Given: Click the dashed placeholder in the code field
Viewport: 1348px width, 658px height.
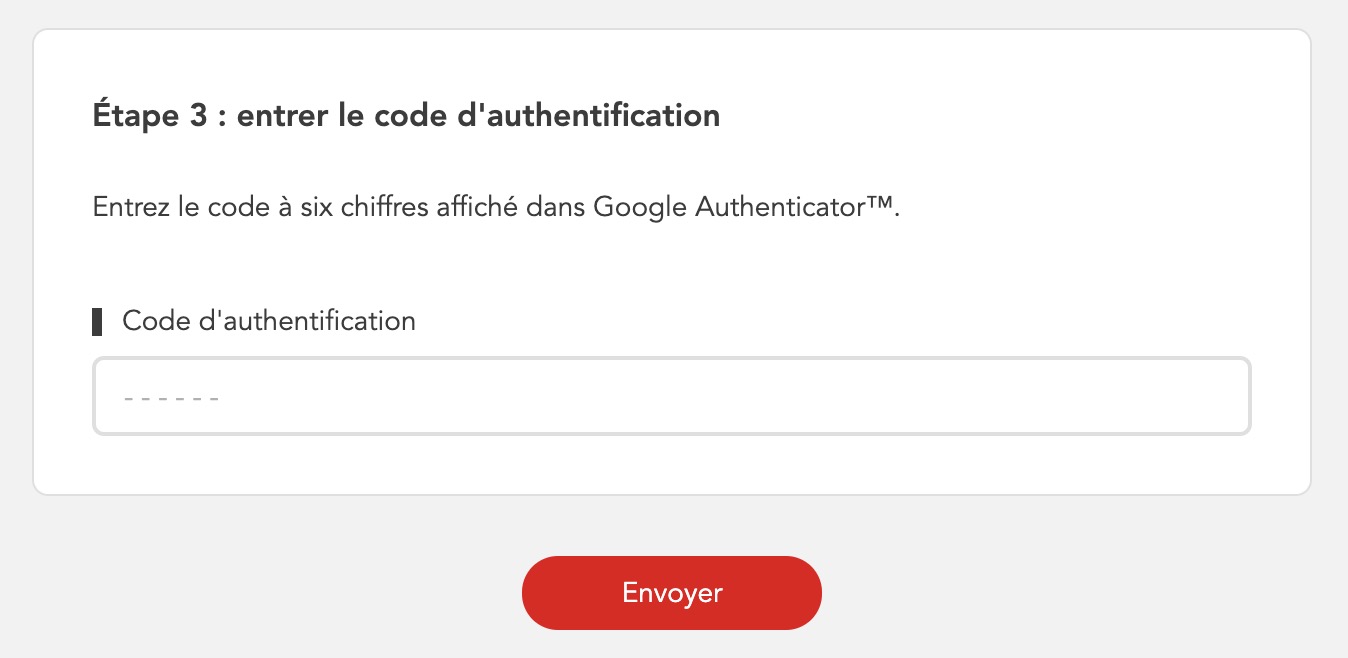Looking at the screenshot, I should (x=171, y=398).
